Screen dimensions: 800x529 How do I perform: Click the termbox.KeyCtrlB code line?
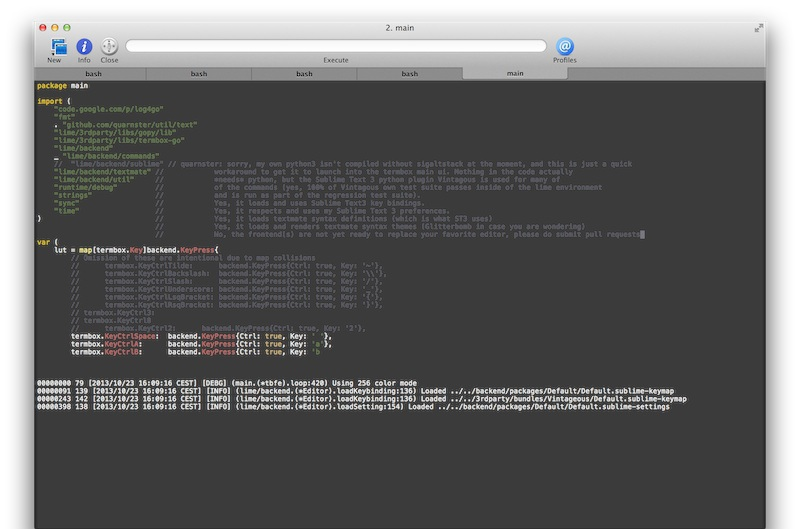click(195, 352)
